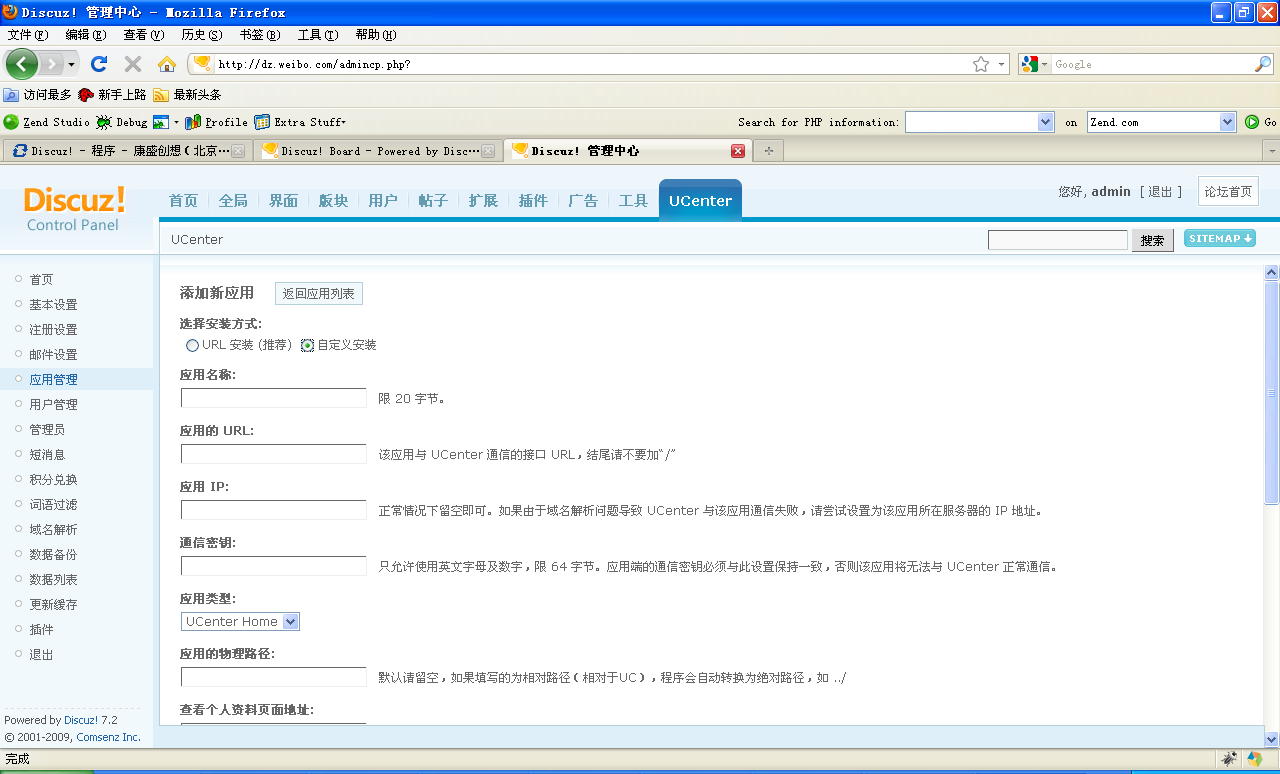Open the back/forward history dropdown arrow

click(72, 64)
